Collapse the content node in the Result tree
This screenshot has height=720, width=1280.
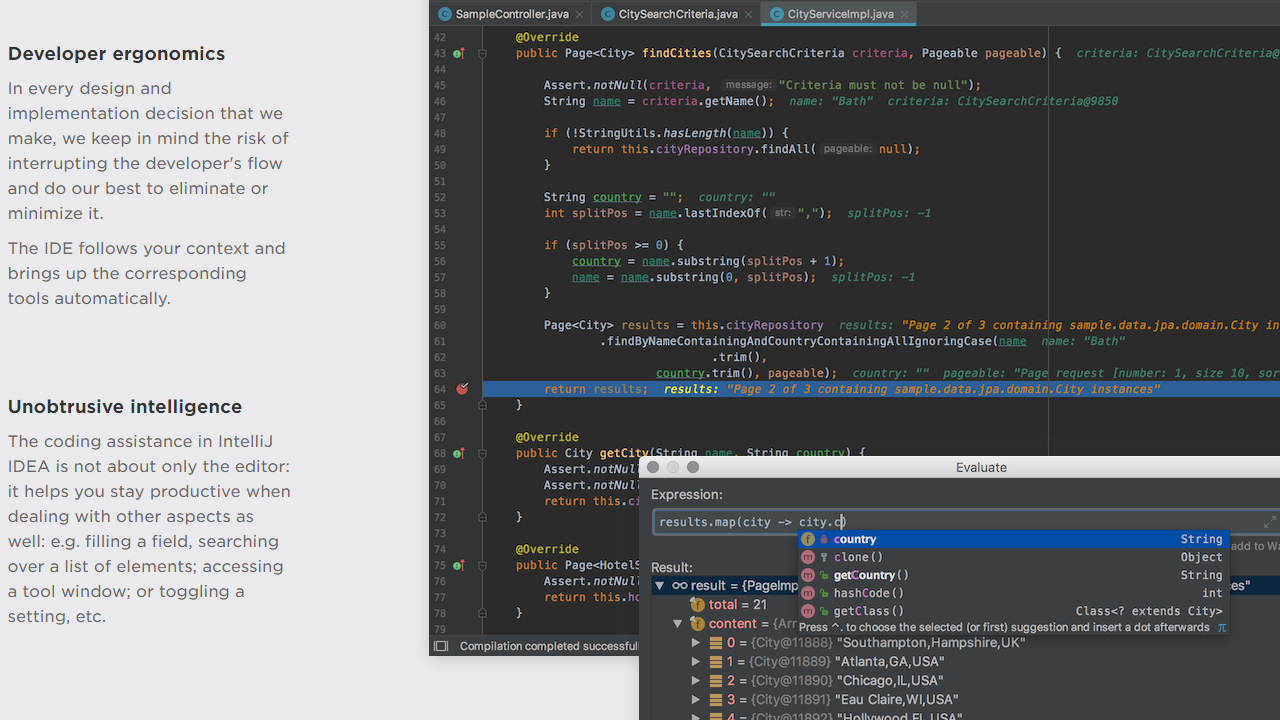(678, 623)
